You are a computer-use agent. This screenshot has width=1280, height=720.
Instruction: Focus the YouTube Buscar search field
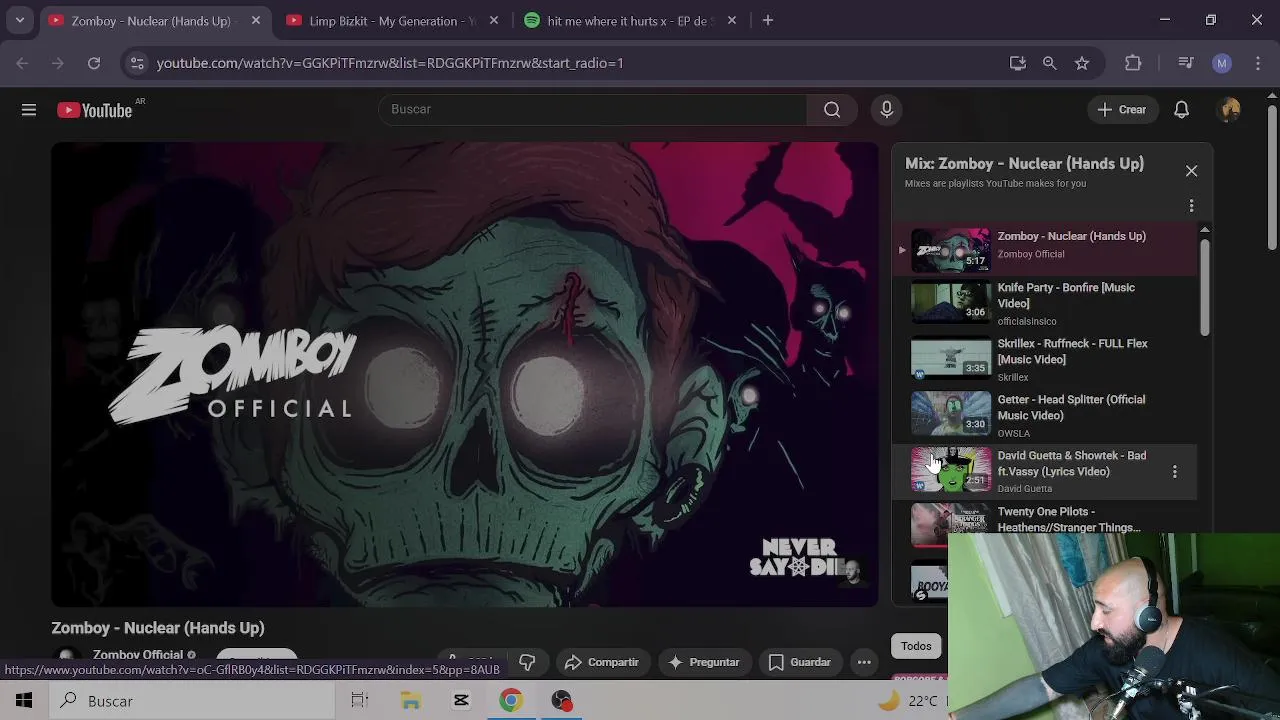(x=592, y=109)
